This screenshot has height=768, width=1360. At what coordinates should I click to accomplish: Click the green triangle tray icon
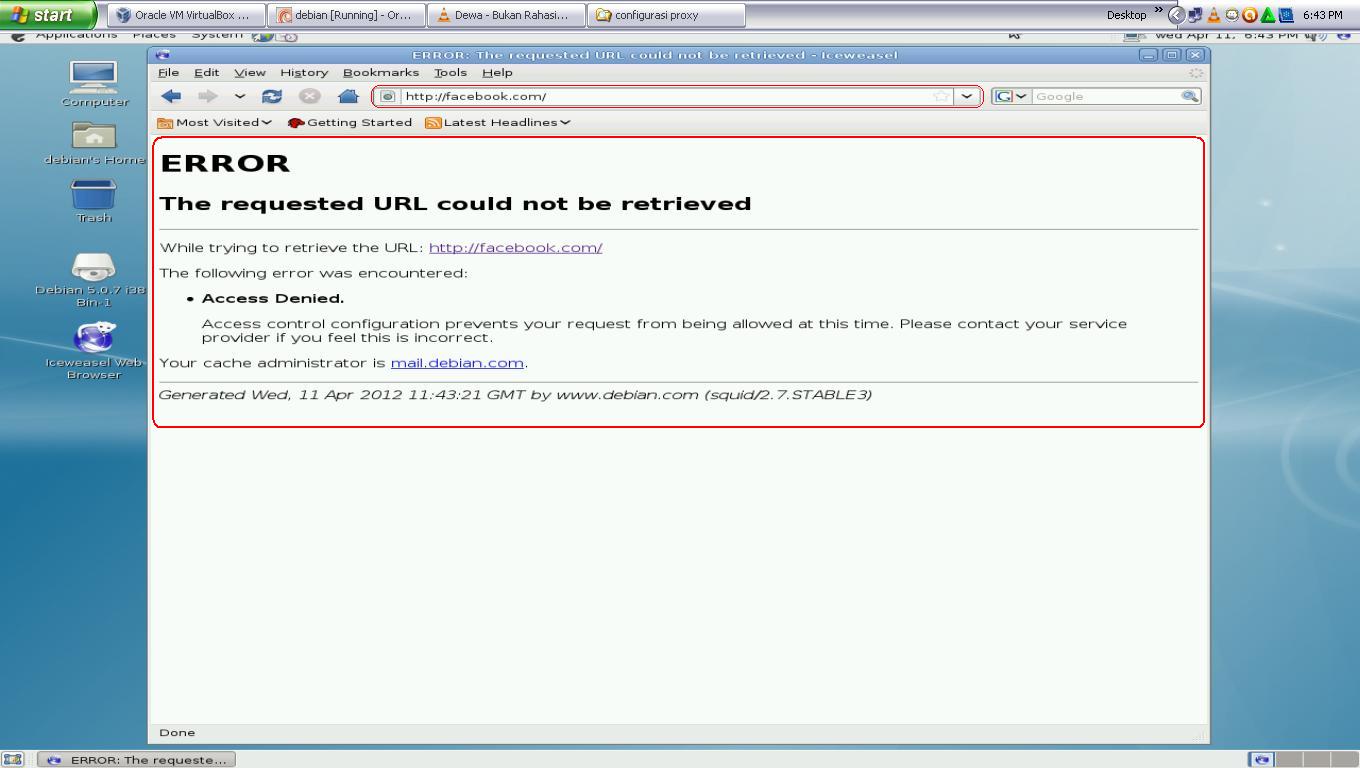pyautogui.click(x=1268, y=15)
